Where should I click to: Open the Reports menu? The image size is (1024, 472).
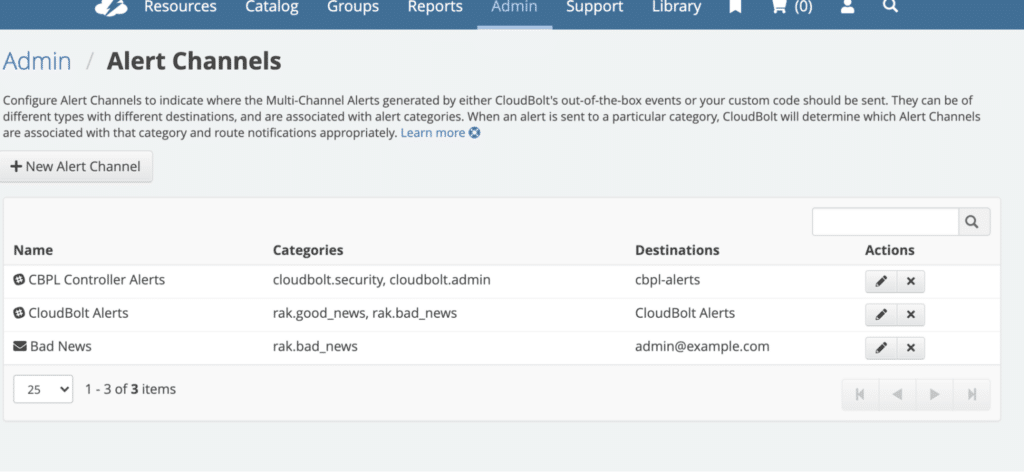pos(435,7)
